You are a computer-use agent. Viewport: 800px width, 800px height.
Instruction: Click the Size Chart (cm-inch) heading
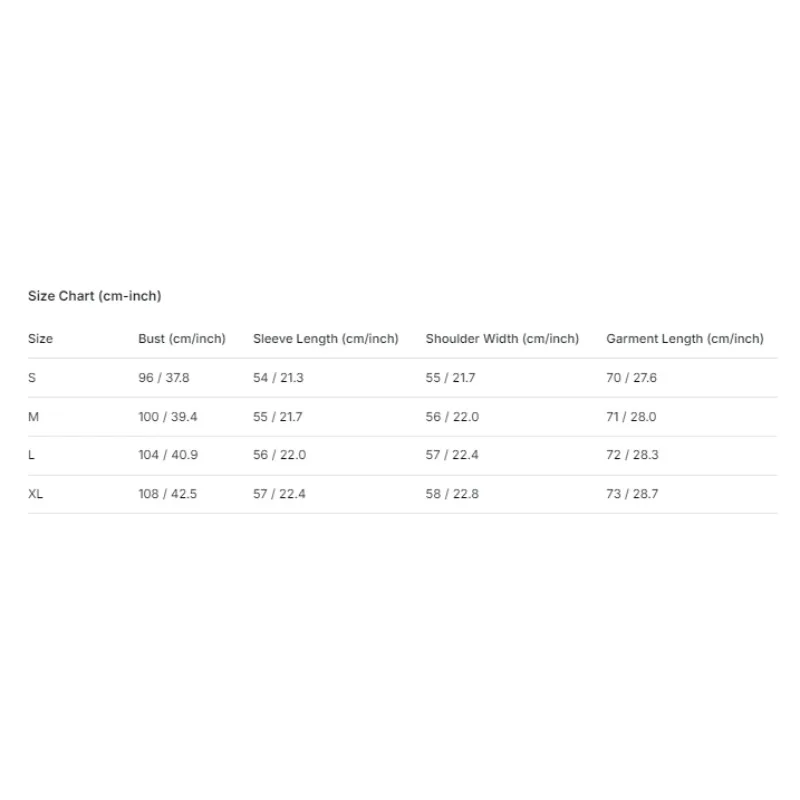[94, 296]
